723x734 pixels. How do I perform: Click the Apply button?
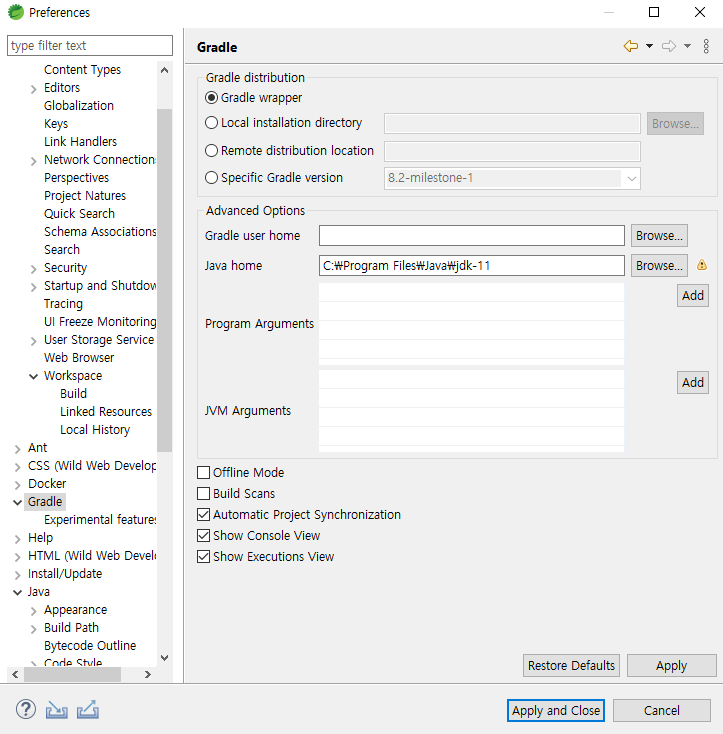point(672,665)
